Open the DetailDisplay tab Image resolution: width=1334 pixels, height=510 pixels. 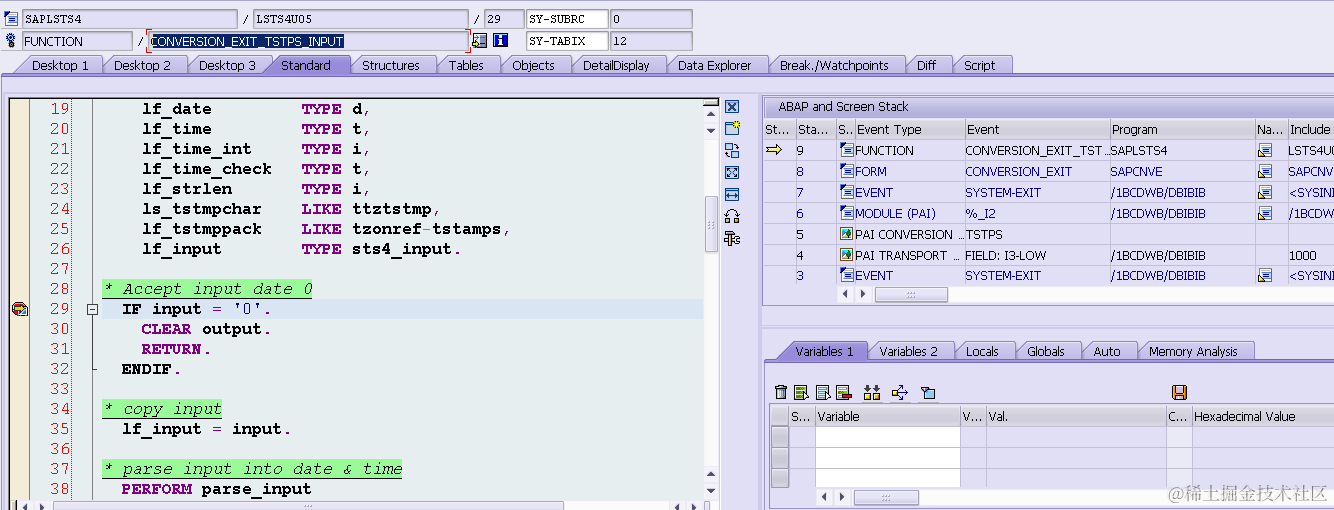616,65
